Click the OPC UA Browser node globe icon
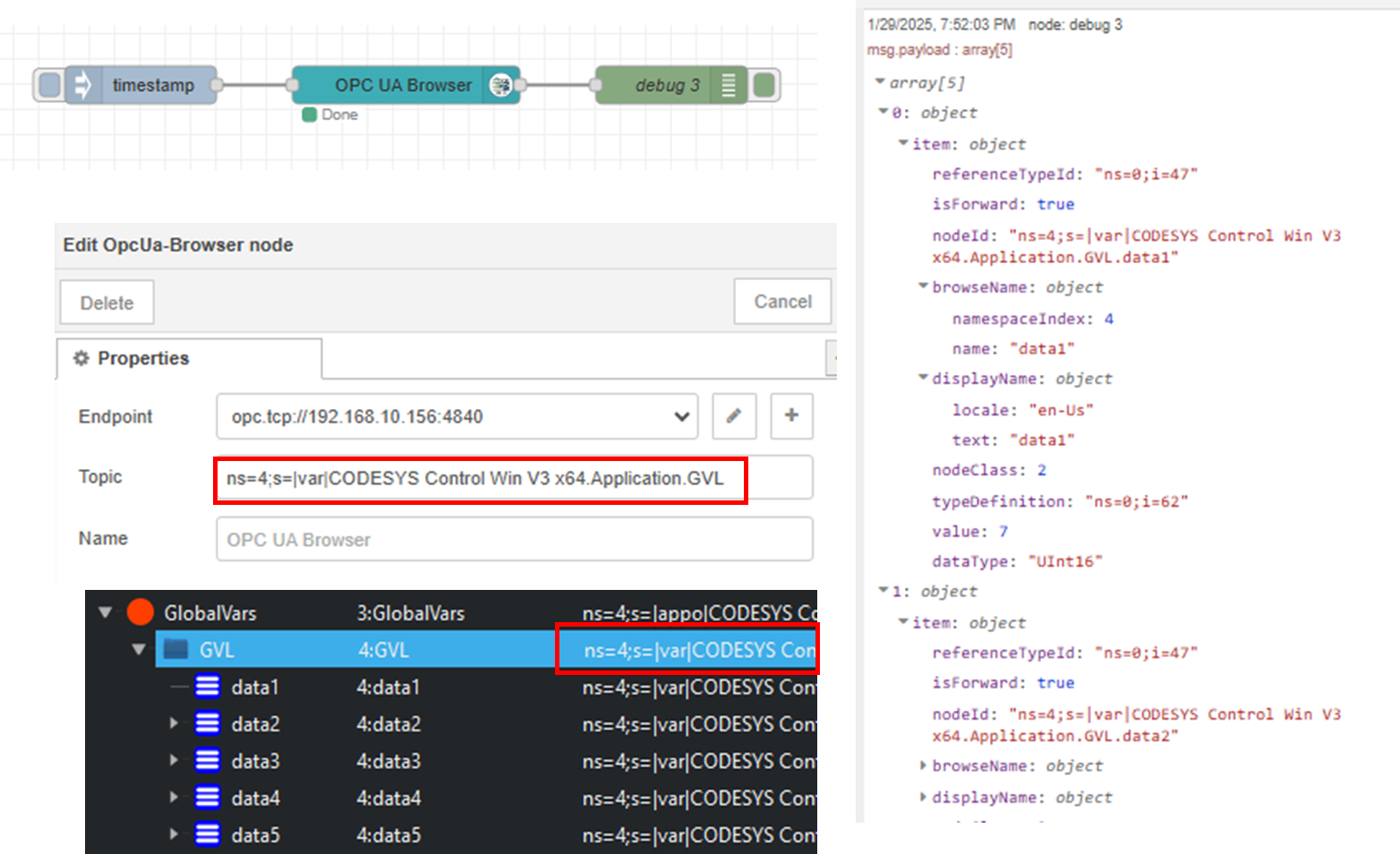Screen dimensions: 1400x854 [x=500, y=85]
